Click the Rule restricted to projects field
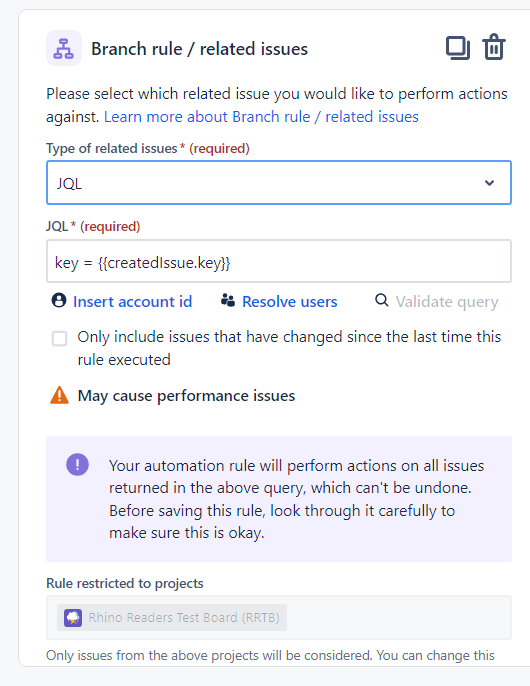530x686 pixels. point(279,617)
